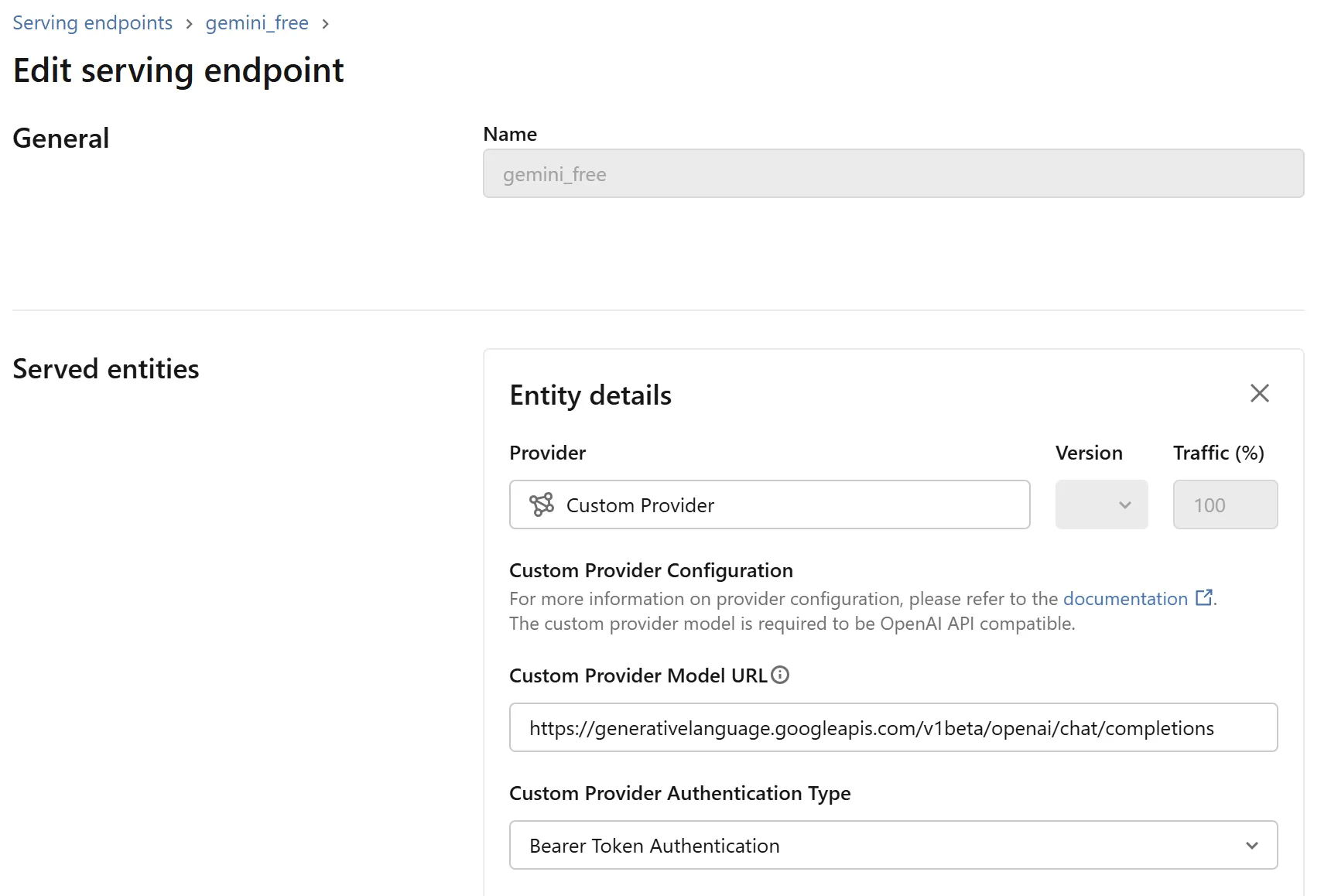Image resolution: width=1331 pixels, height=896 pixels.
Task: Open the Provider dropdown showing Custom Provider
Action: pyautogui.click(x=769, y=504)
